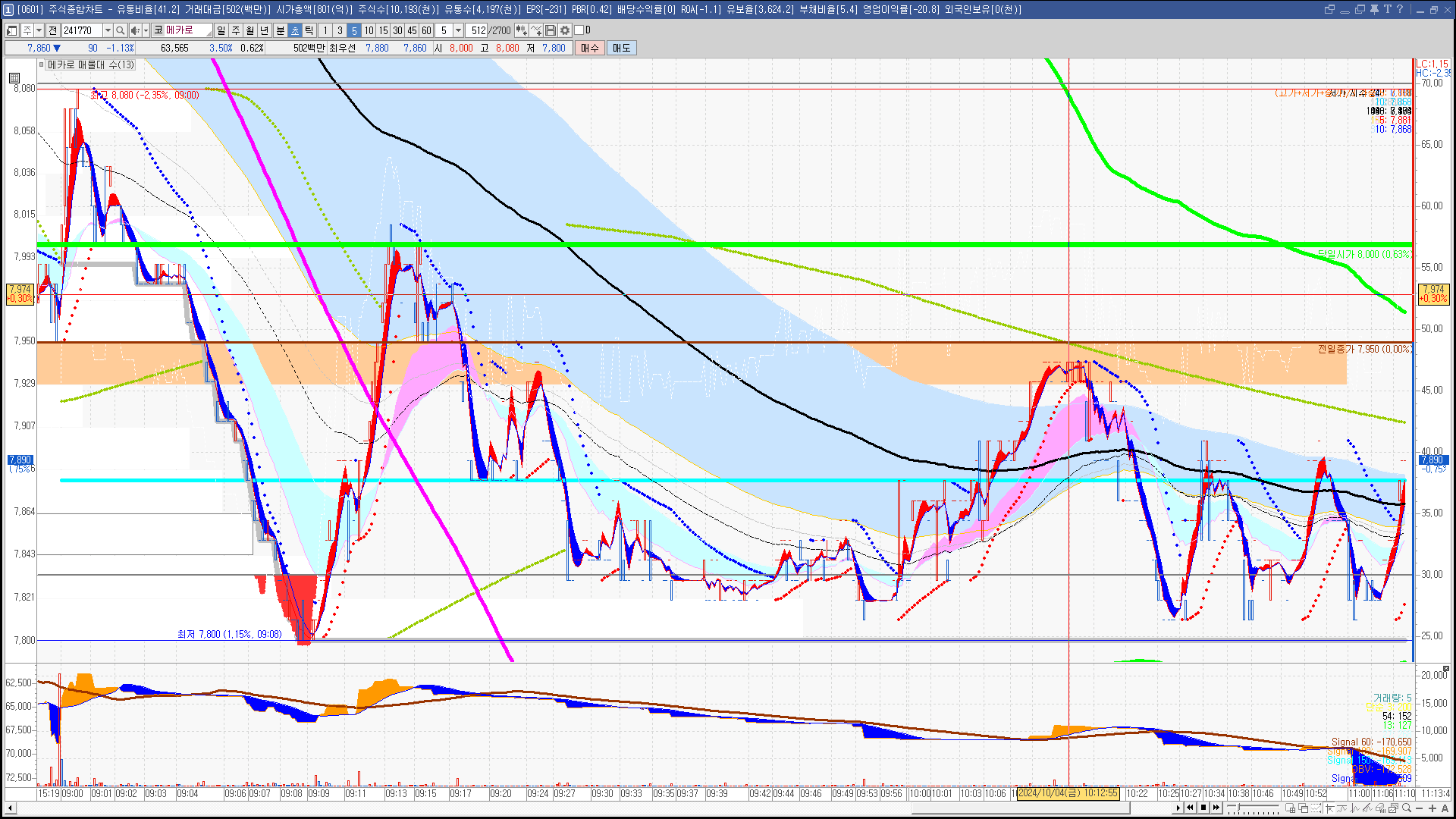
Task: Click the 매수 buy button
Action: [x=590, y=48]
